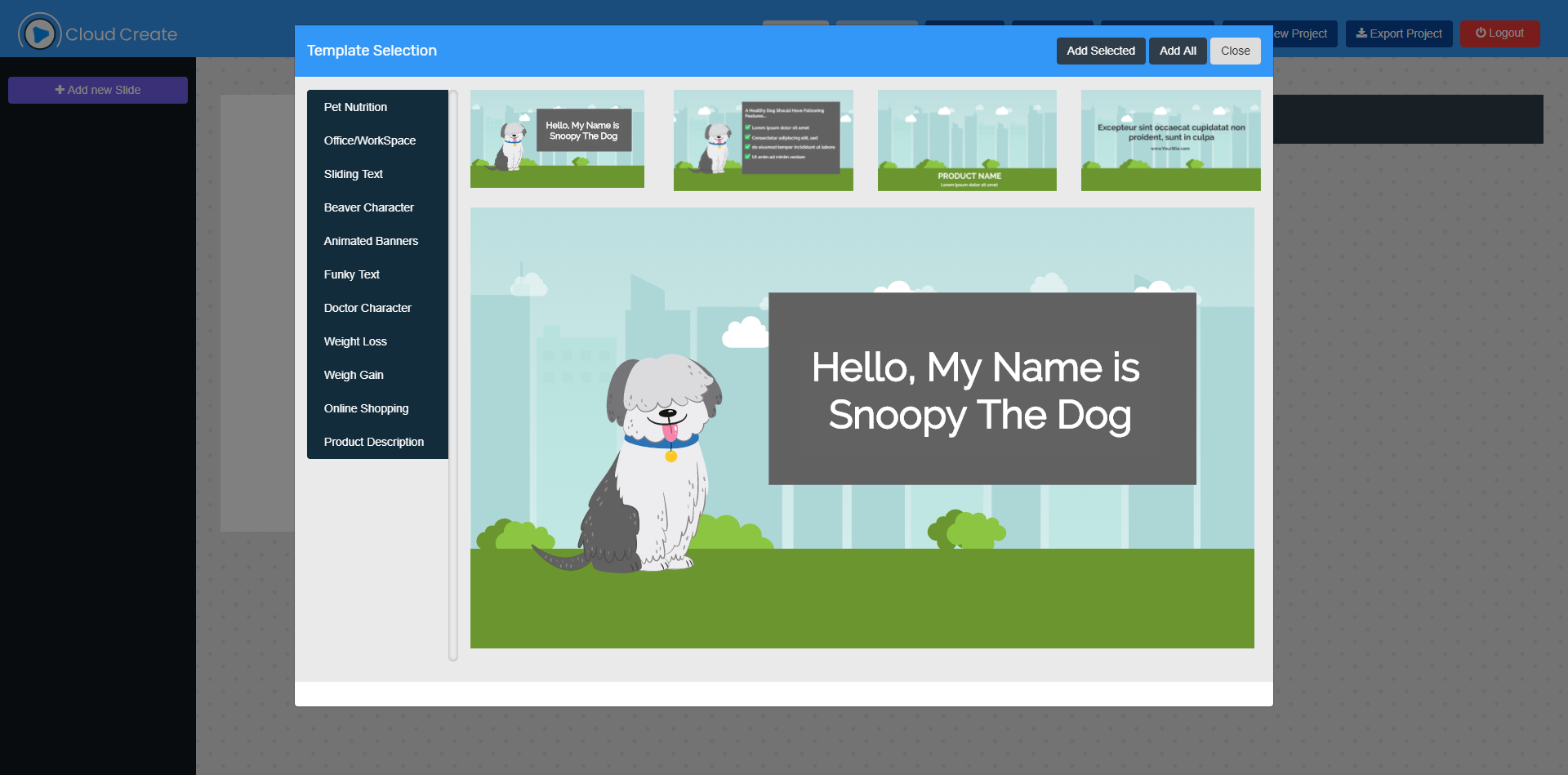Pick the Funky Text category
1568x775 pixels.
[351, 274]
